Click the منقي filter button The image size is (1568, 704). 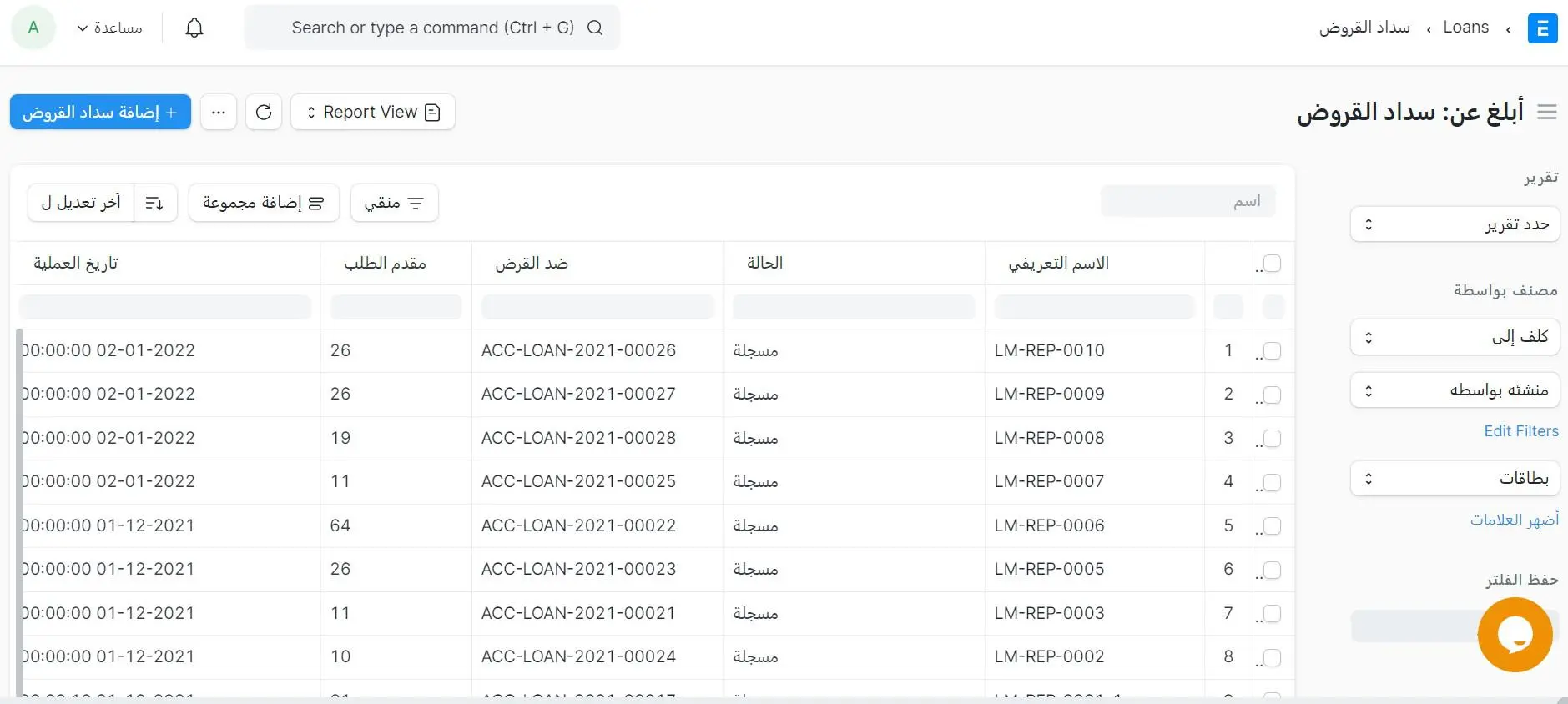395,203
